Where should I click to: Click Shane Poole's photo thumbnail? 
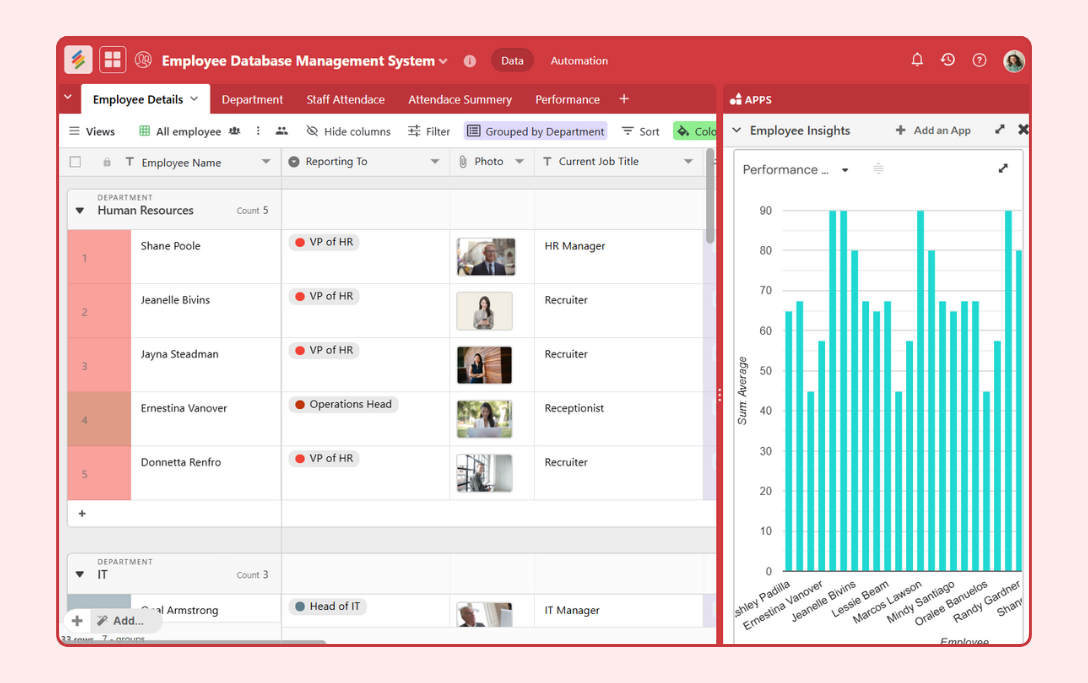pos(485,257)
